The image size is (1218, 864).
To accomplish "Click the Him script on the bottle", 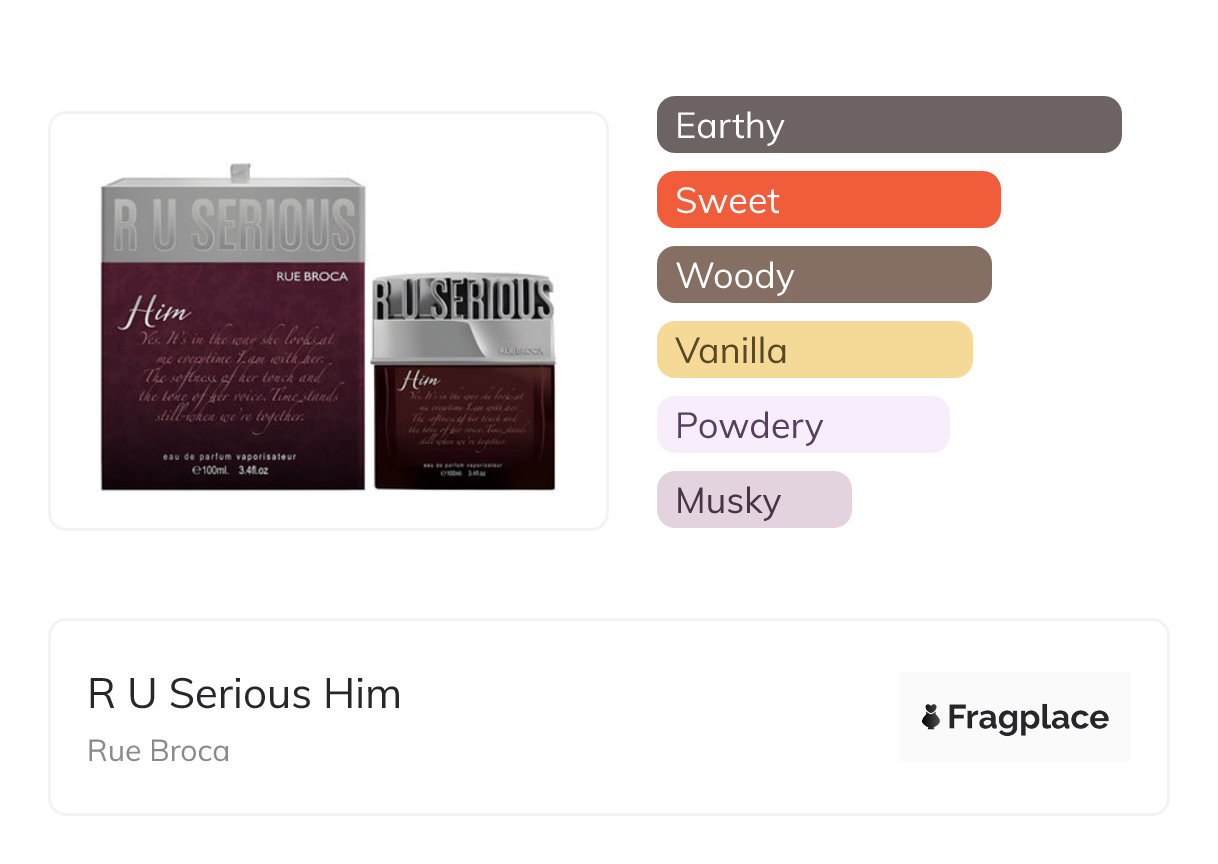I will tap(421, 381).
